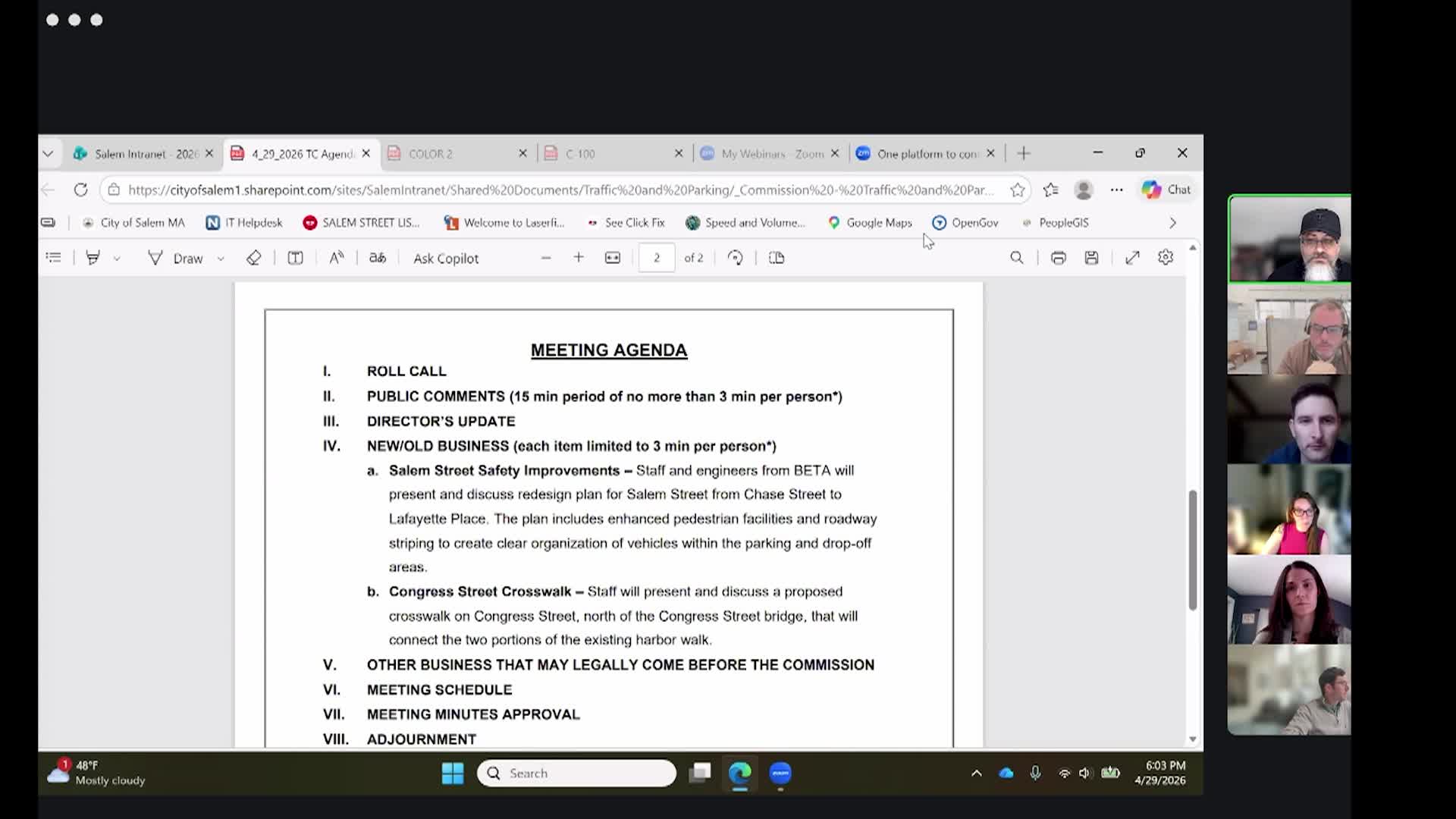
Task: Save the PDF document
Action: [1092, 258]
